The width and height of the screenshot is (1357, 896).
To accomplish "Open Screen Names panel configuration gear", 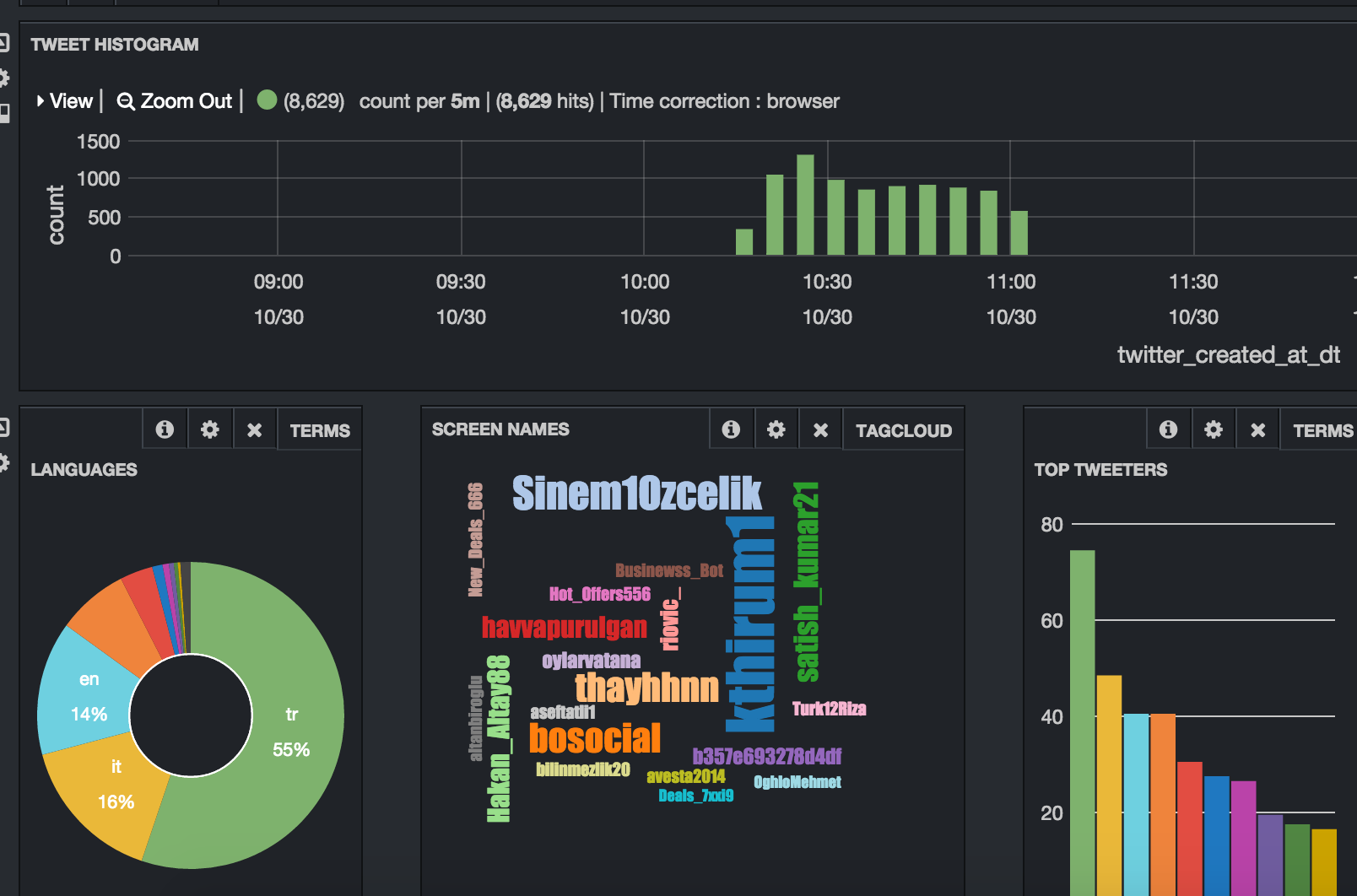I will (776, 429).
